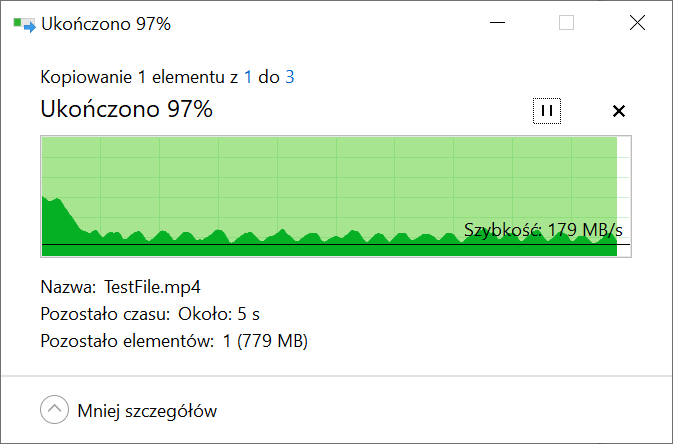Click the Ukończono 97% heading
The image size is (673, 444).
(x=127, y=109)
